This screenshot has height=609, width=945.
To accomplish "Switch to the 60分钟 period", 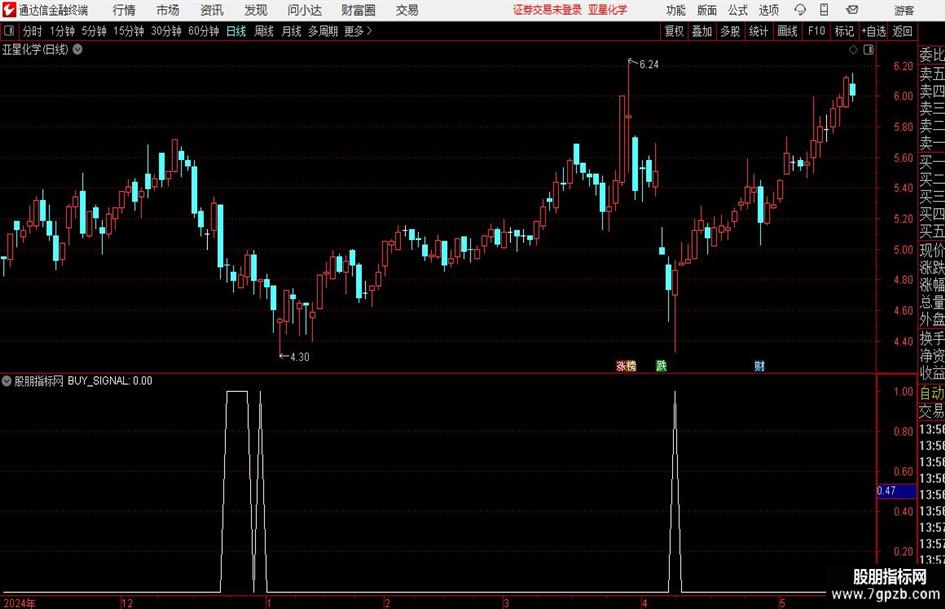I will click(203, 31).
